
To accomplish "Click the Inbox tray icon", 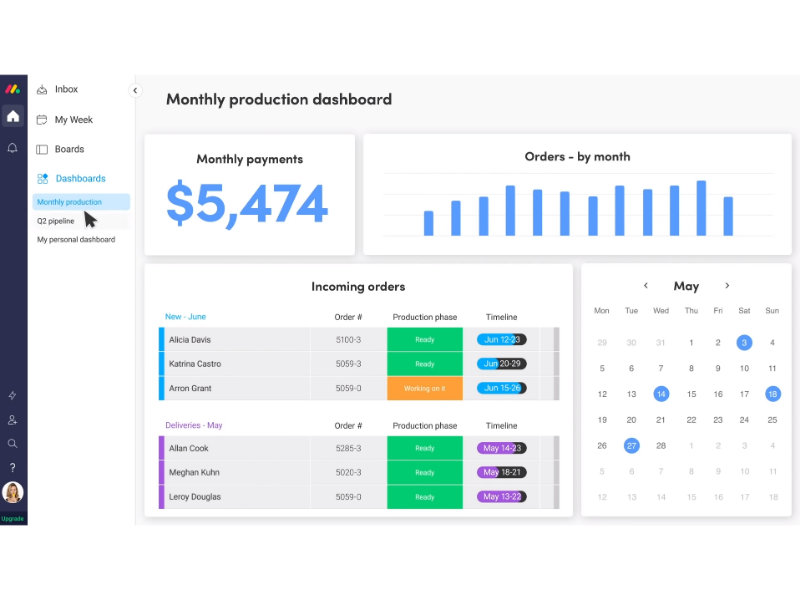I will [42, 90].
